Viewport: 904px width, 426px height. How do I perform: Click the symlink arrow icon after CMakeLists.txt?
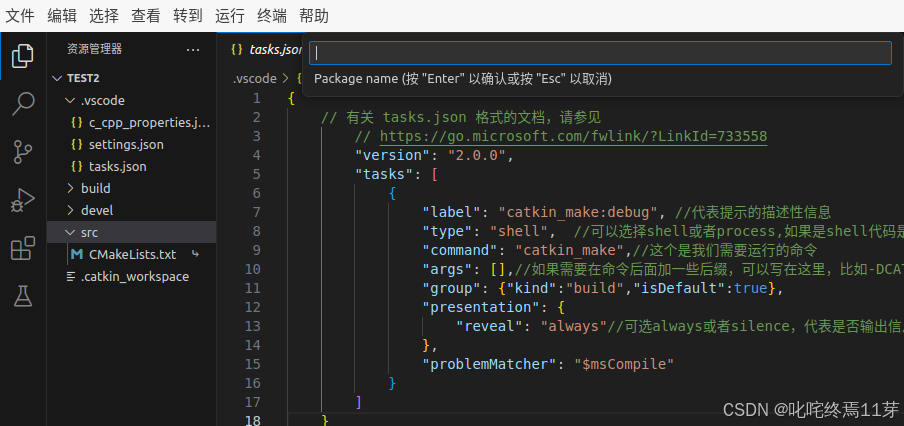point(195,254)
